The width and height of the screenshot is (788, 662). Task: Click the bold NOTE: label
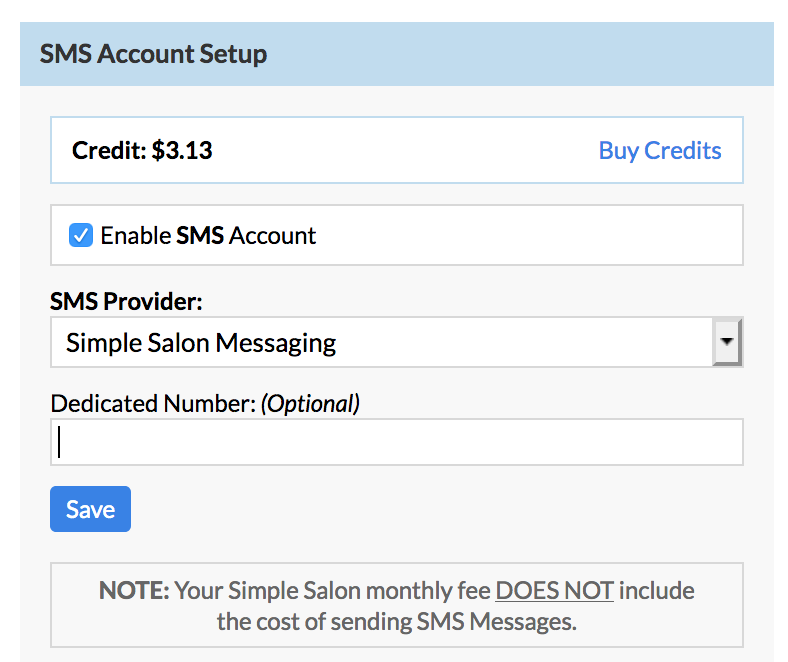click(134, 590)
